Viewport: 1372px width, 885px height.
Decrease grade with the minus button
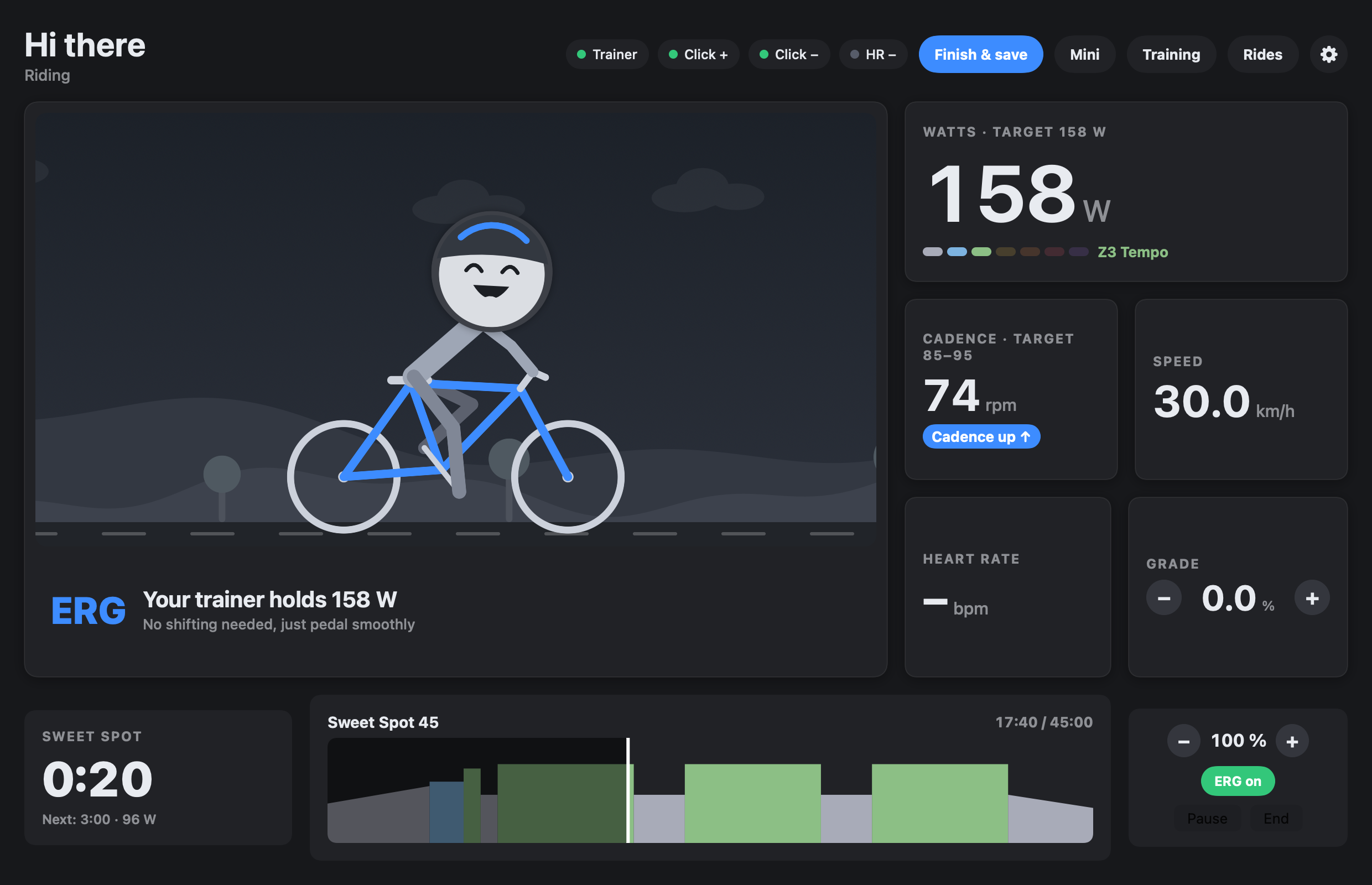coord(1164,598)
